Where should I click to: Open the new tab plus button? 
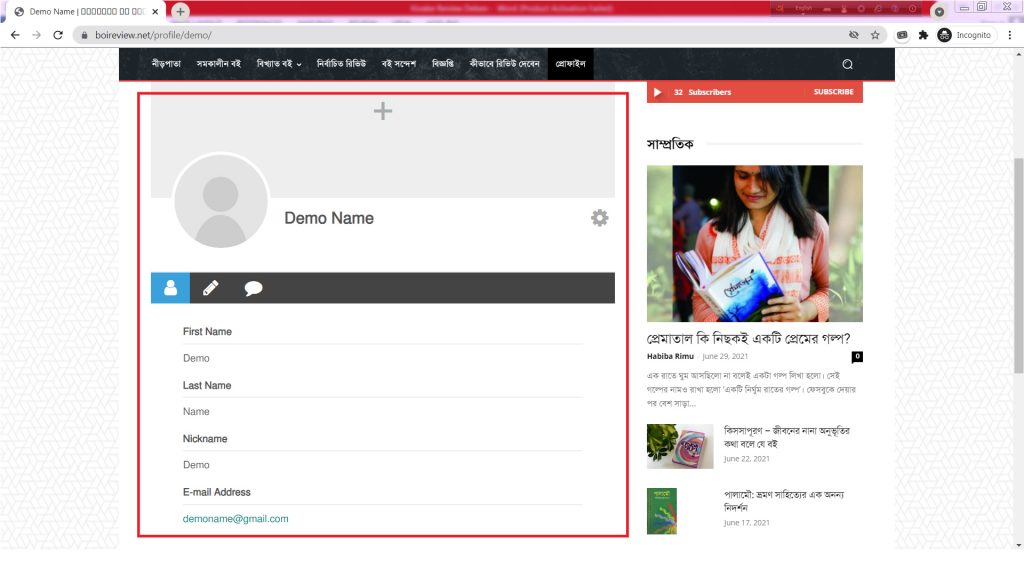pyautogui.click(x=180, y=11)
